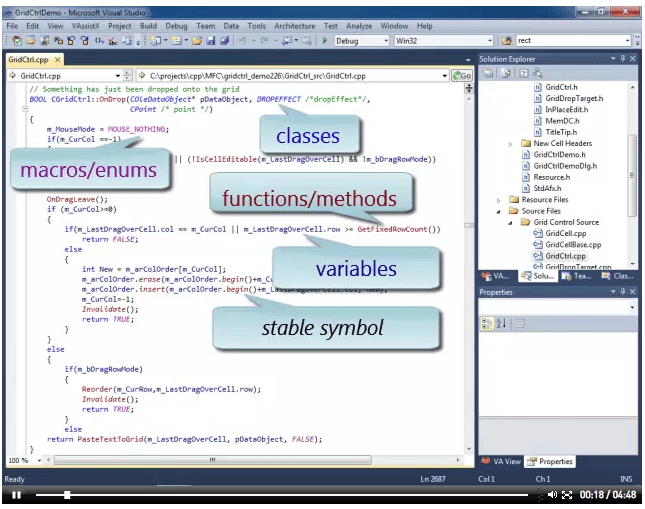Click the Undo toolbar icon
The width and height of the screenshot is (645, 509).
pos(242,40)
